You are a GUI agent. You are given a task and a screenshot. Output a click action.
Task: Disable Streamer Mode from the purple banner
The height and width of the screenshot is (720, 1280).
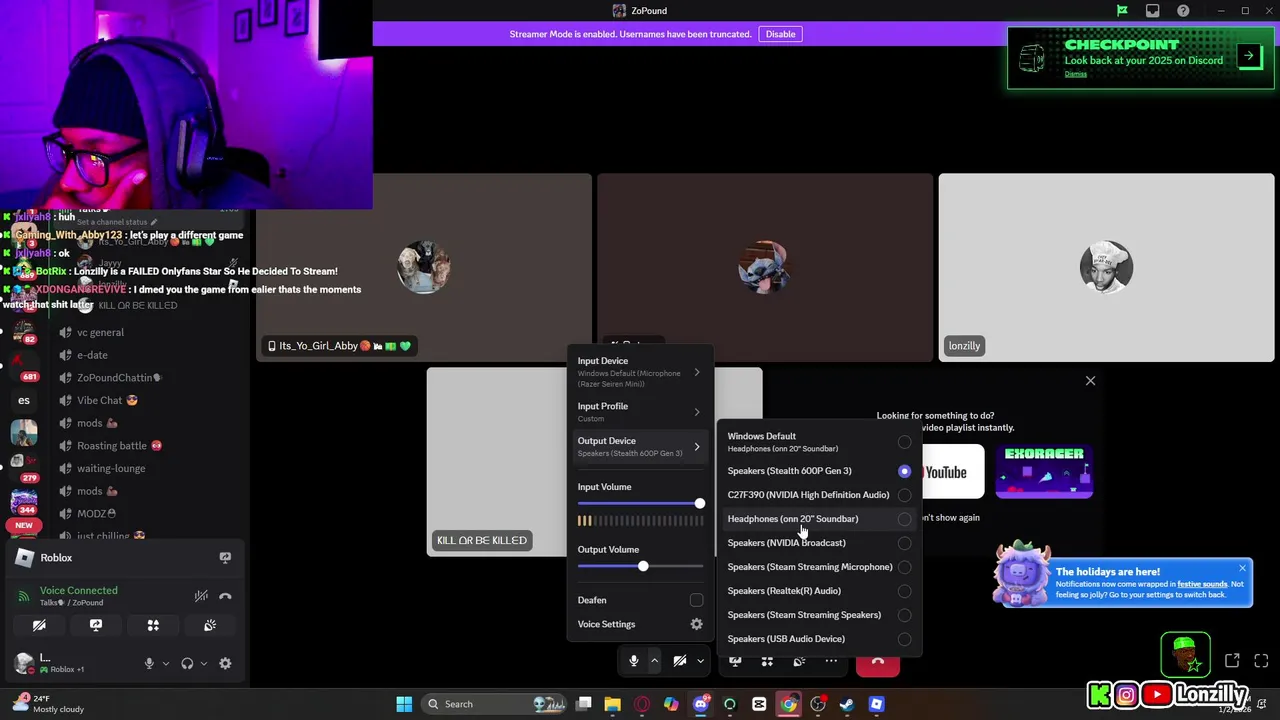[x=781, y=34]
